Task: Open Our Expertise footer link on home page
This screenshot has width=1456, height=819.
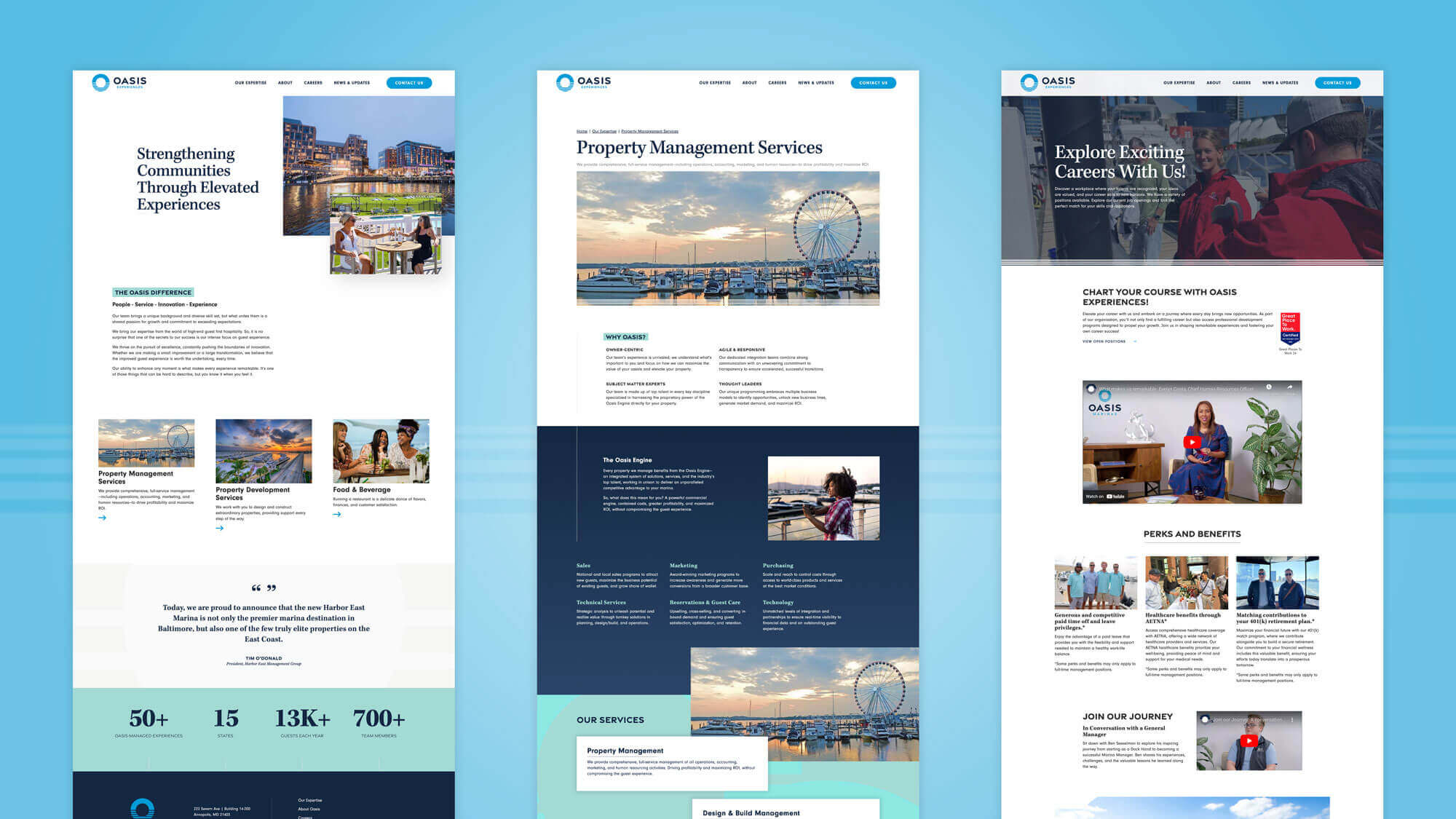Action: (310, 800)
